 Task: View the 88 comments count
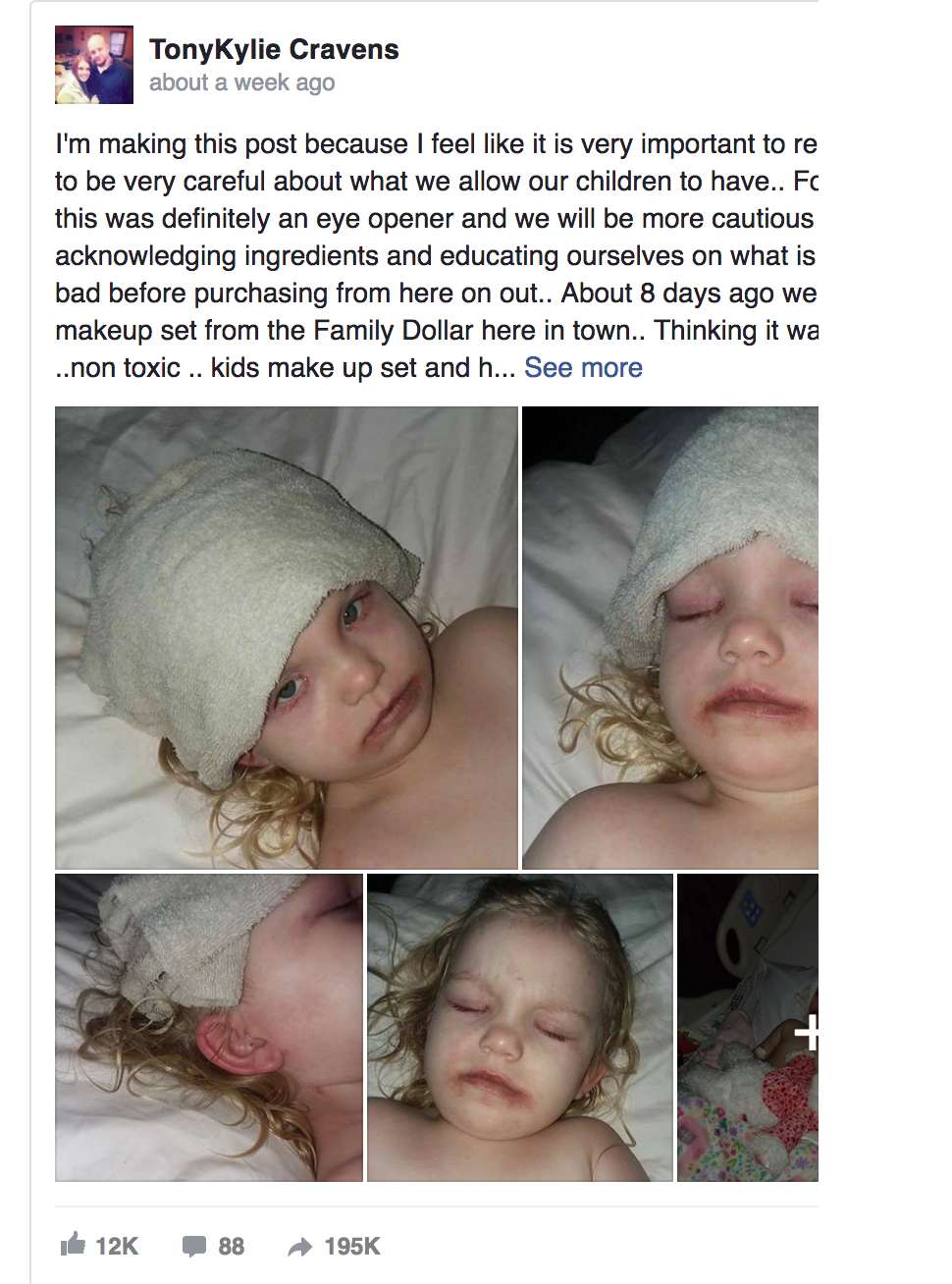[232, 1247]
